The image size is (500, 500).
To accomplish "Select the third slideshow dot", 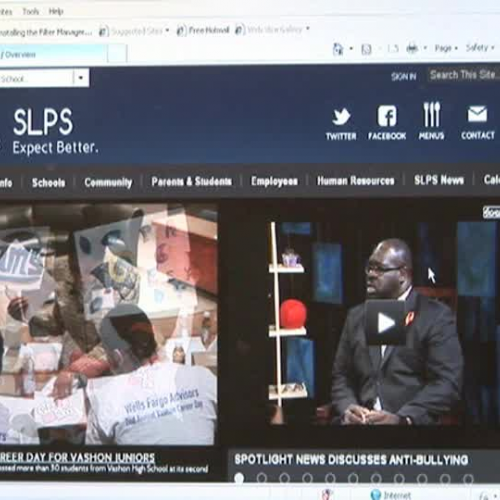I will tap(285, 478).
